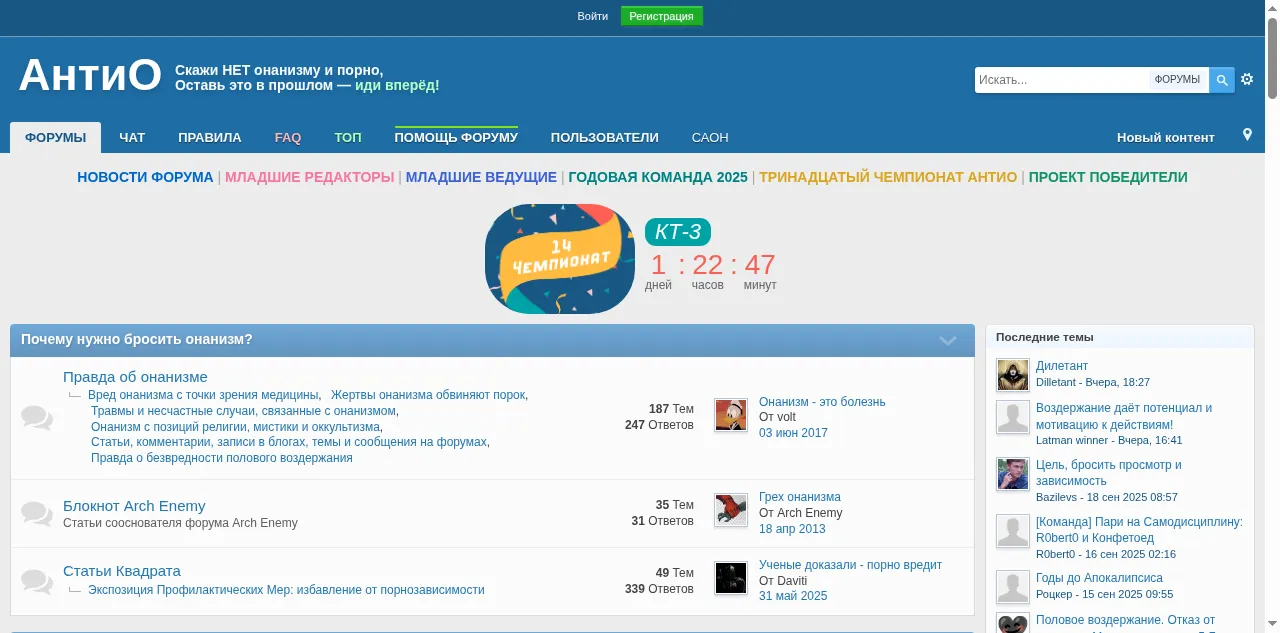
Task: Open topic Ученые доказали - порно вредит
Action: 850,565
